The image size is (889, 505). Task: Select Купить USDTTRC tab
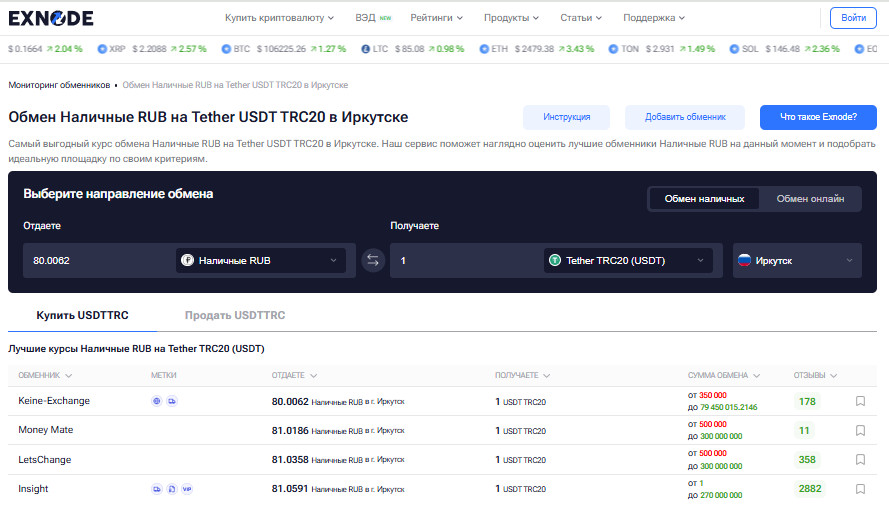[82, 315]
